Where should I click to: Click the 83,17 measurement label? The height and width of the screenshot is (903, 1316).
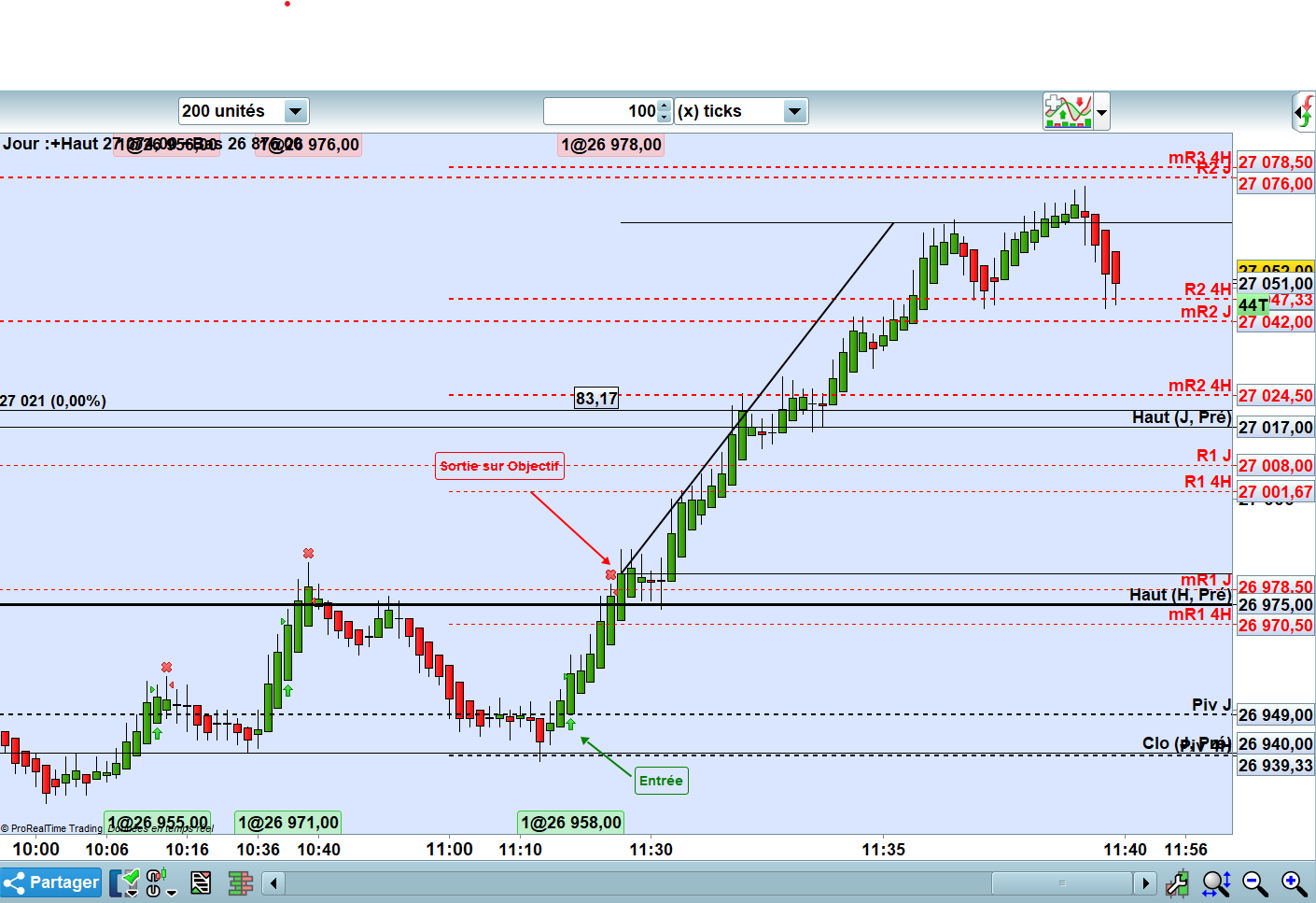[x=596, y=399]
